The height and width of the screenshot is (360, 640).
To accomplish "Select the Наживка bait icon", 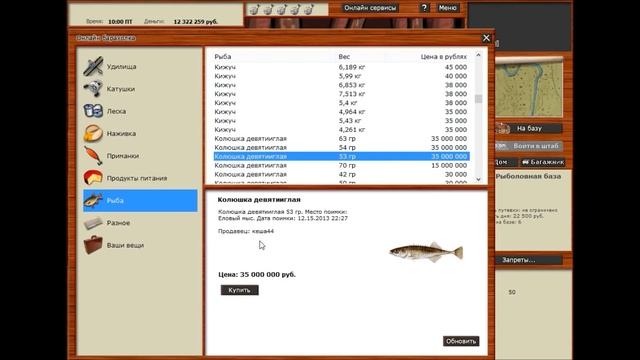I will tap(93, 133).
